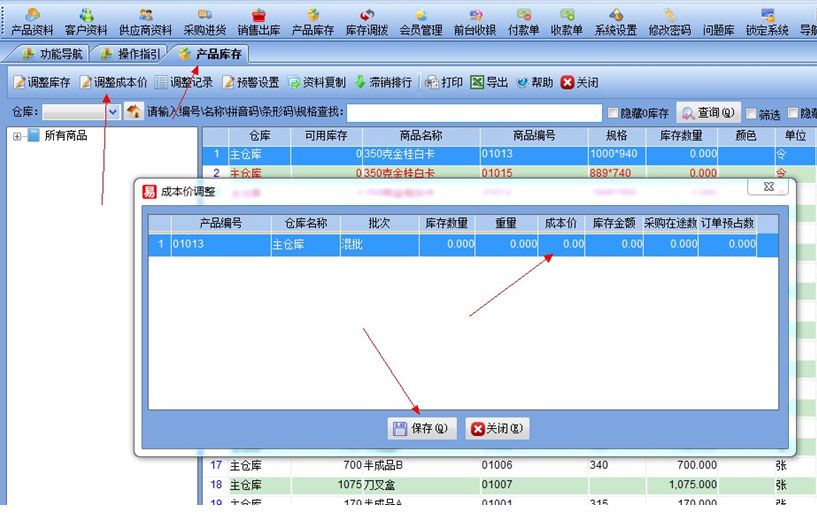Open 采购进货 purchasing module
The width and height of the screenshot is (817, 513).
204,21
